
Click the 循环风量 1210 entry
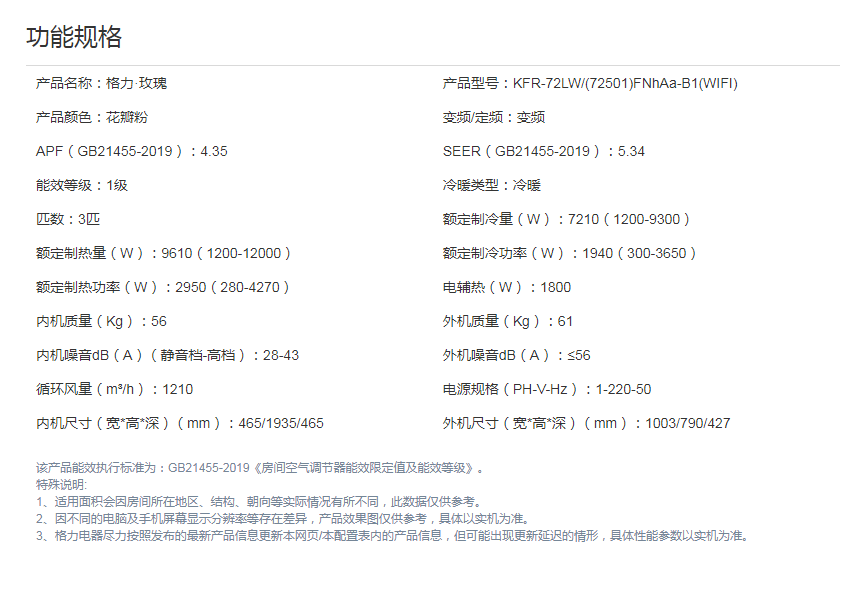114,390
